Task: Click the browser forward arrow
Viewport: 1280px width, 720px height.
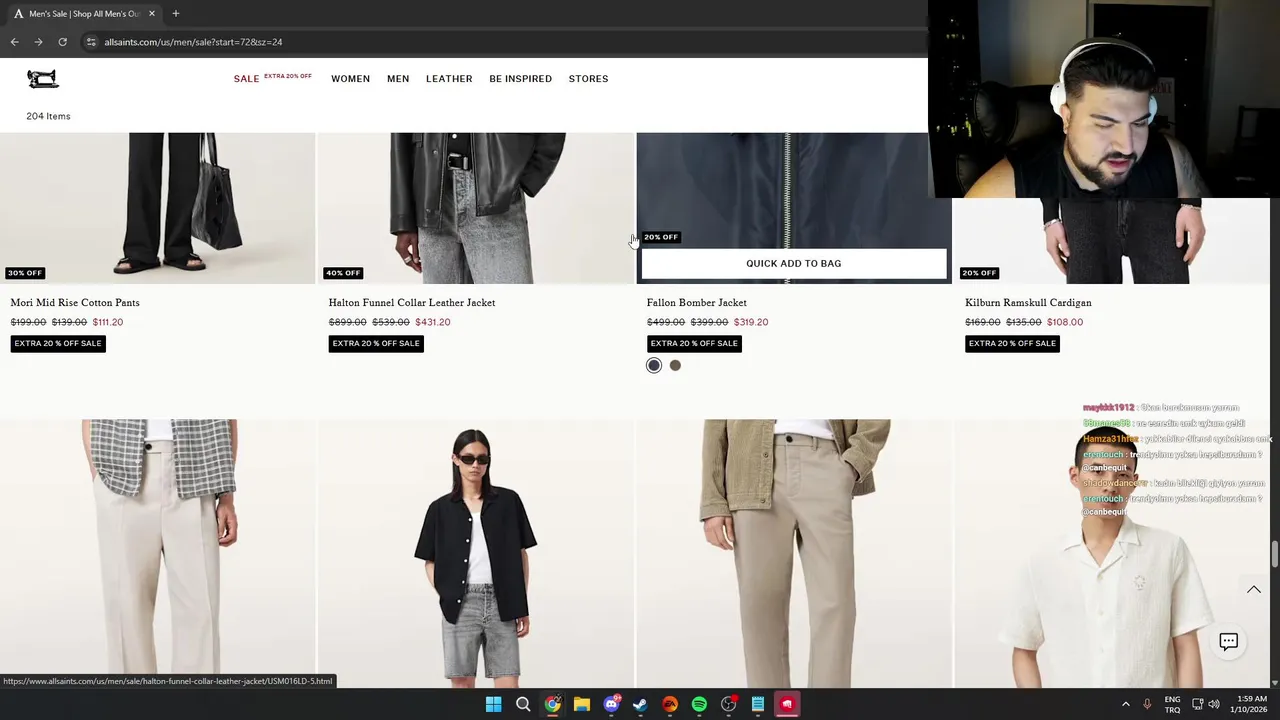Action: [38, 42]
